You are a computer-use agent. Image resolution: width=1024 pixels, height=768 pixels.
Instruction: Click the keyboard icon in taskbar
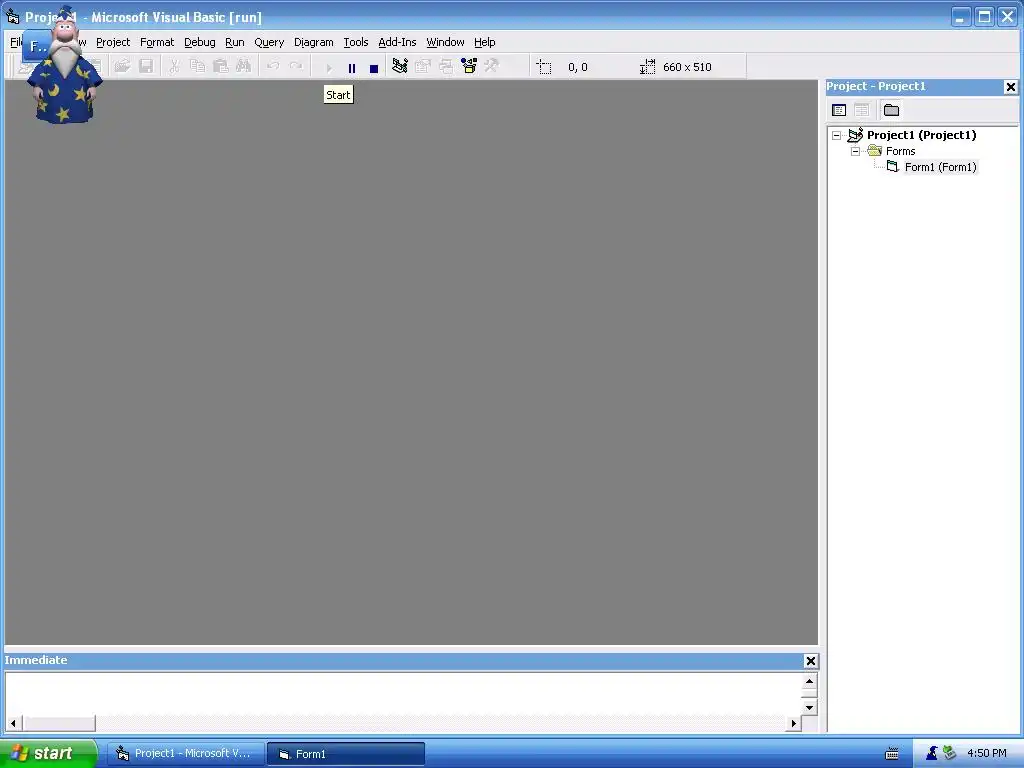[891, 754]
